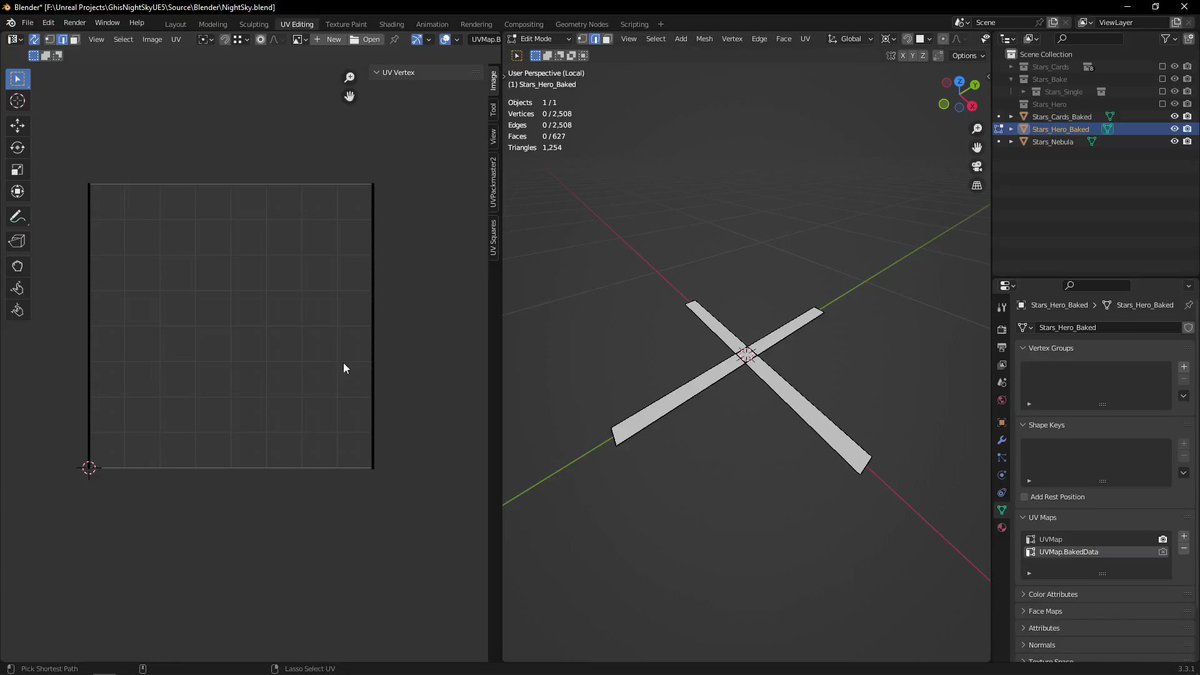Select the Select Box tool

point(18,79)
